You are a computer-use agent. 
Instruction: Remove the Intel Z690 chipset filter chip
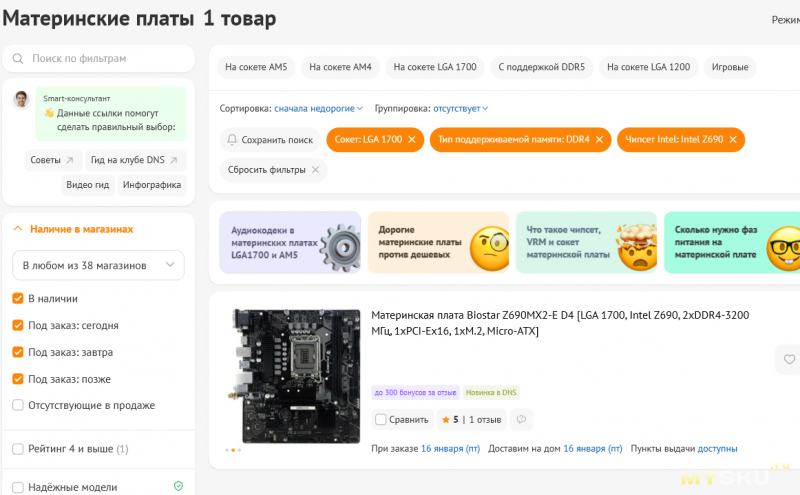(732, 140)
